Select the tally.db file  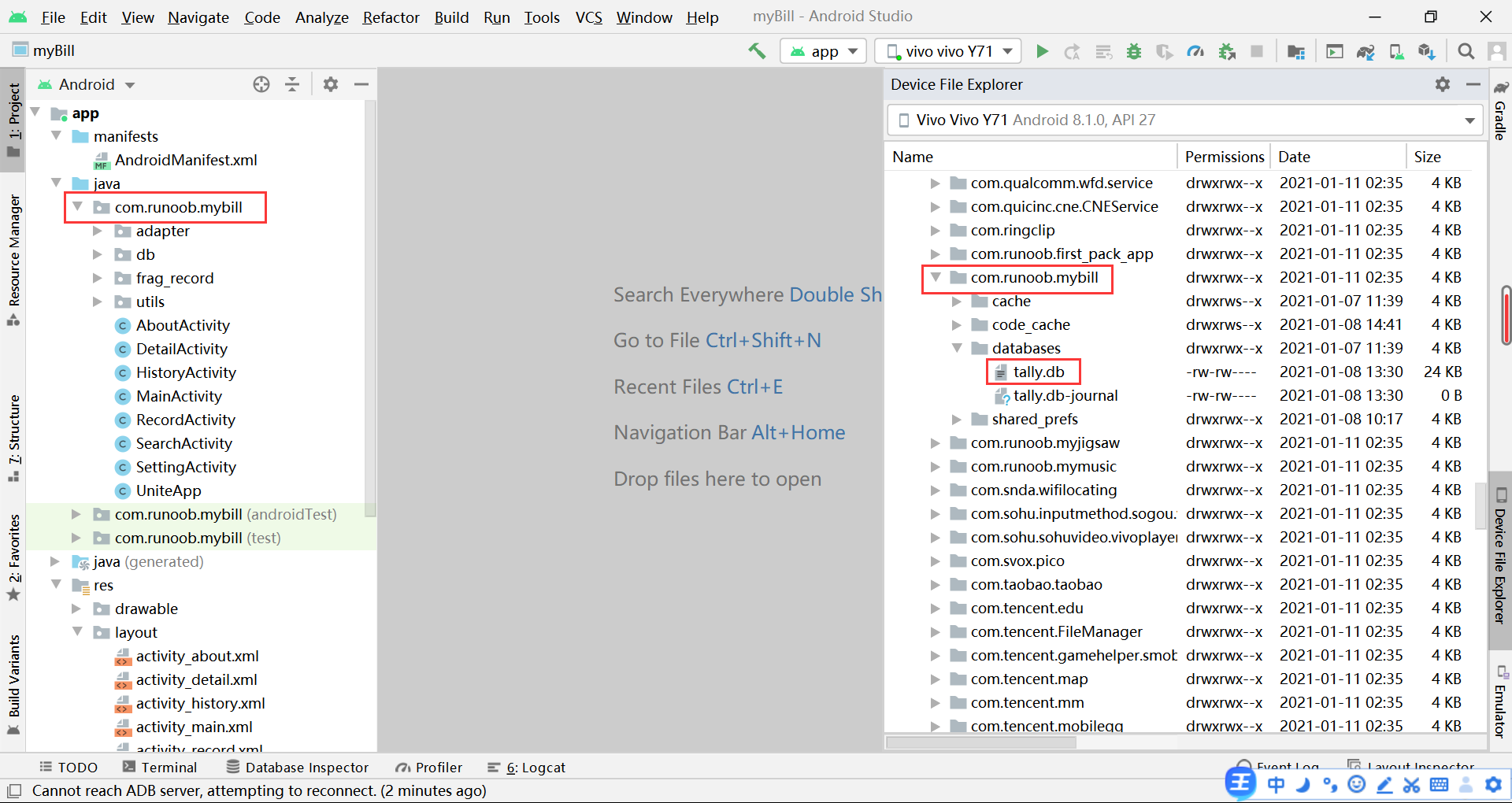(x=1039, y=372)
